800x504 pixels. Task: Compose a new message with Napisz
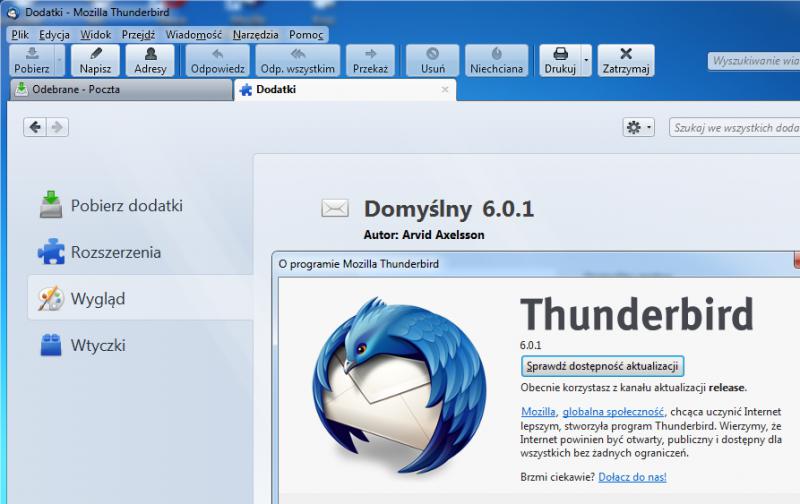[95, 61]
